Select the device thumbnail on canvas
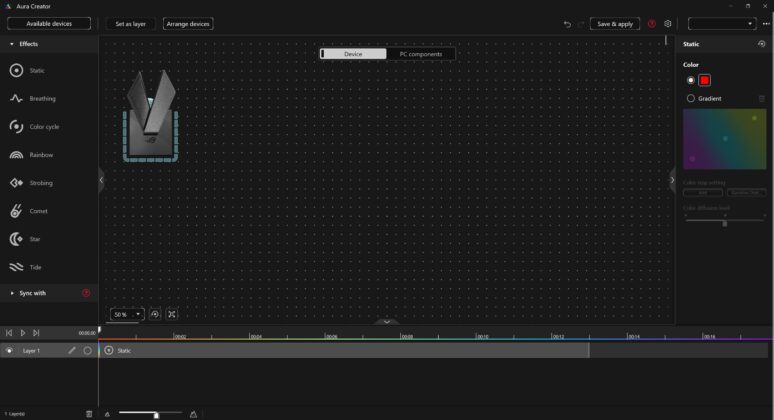Viewport: 774px width, 420px height. coord(151,116)
